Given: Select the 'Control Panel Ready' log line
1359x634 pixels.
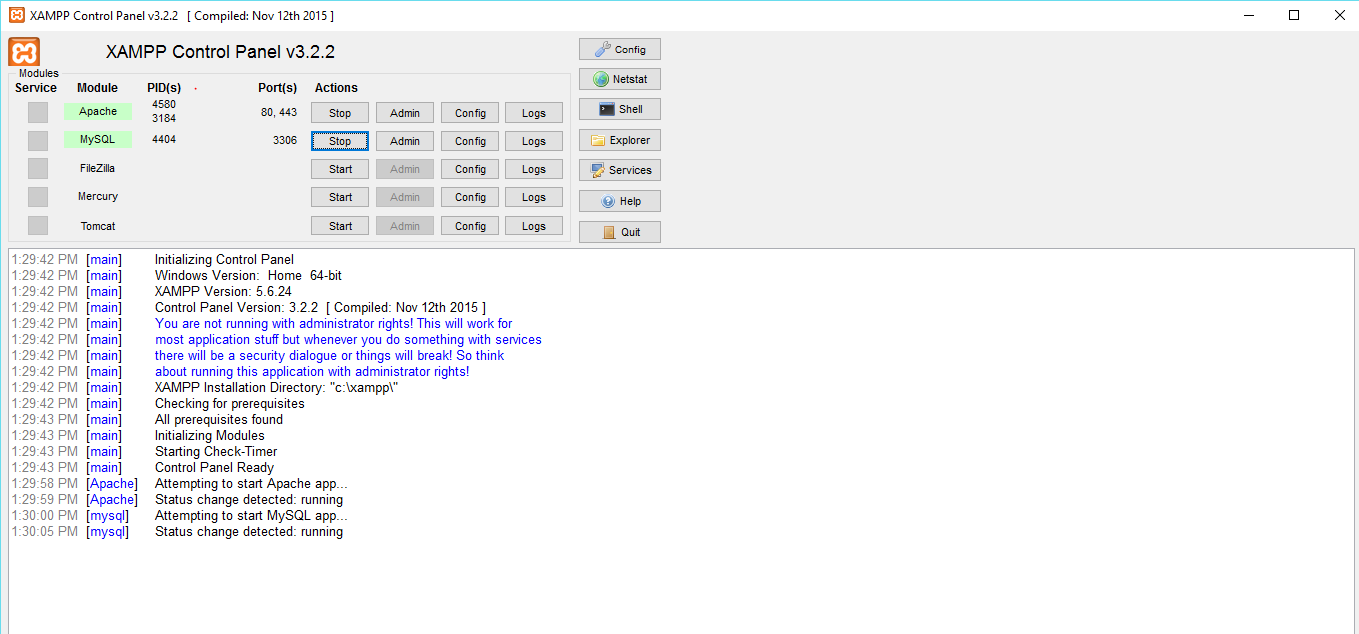Looking at the screenshot, I should (x=215, y=467).
